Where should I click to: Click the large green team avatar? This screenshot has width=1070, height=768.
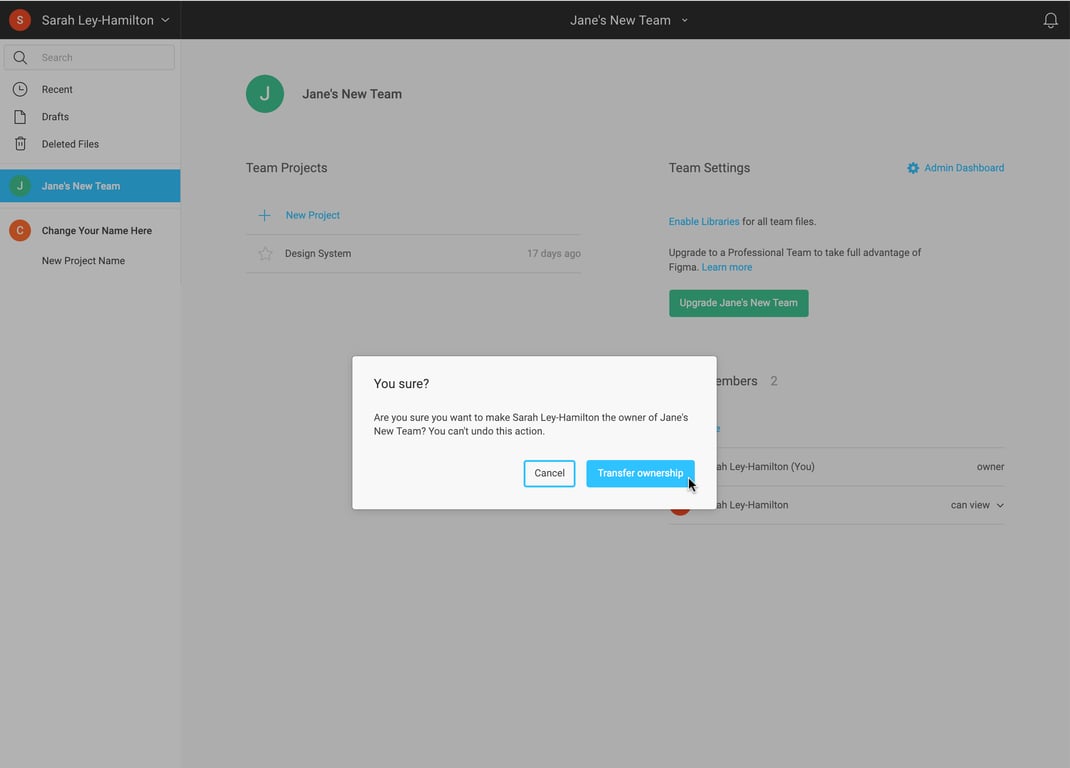265,94
